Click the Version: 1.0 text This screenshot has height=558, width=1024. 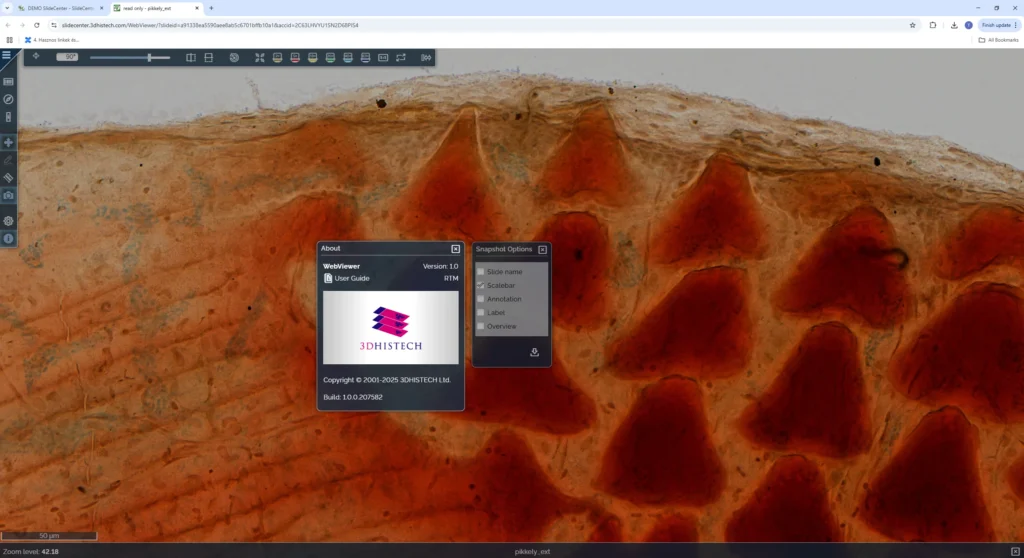440,267
